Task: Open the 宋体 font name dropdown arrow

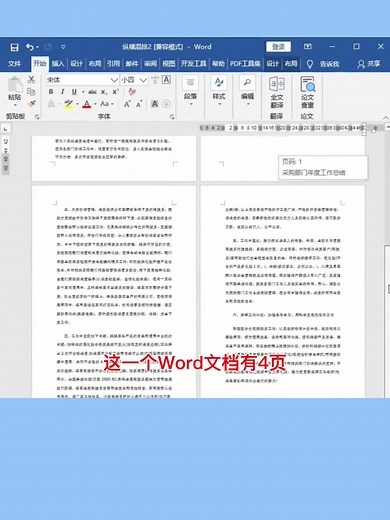Action: pyautogui.click(x=114, y=80)
